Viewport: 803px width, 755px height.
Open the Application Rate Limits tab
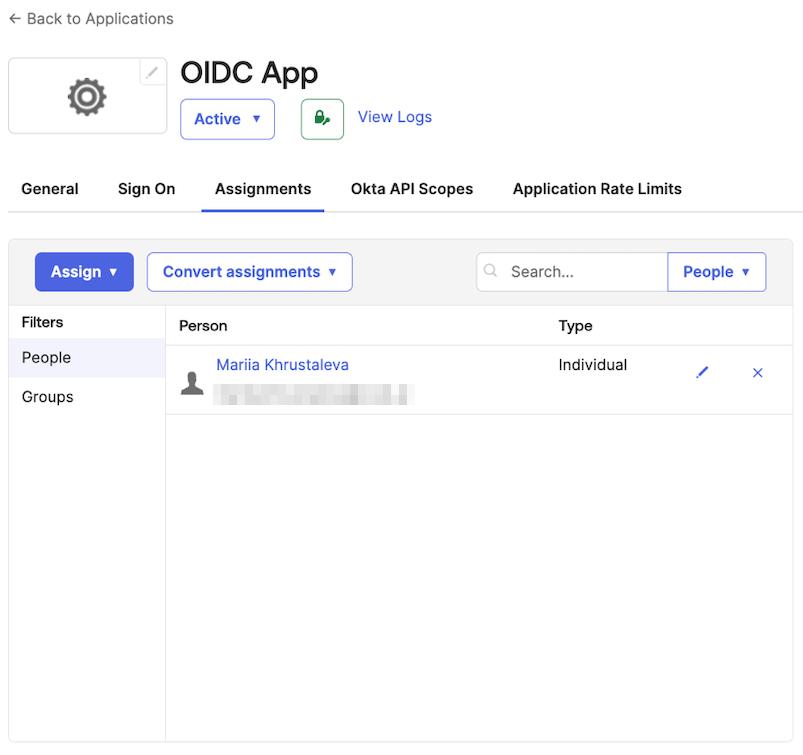(x=597, y=189)
